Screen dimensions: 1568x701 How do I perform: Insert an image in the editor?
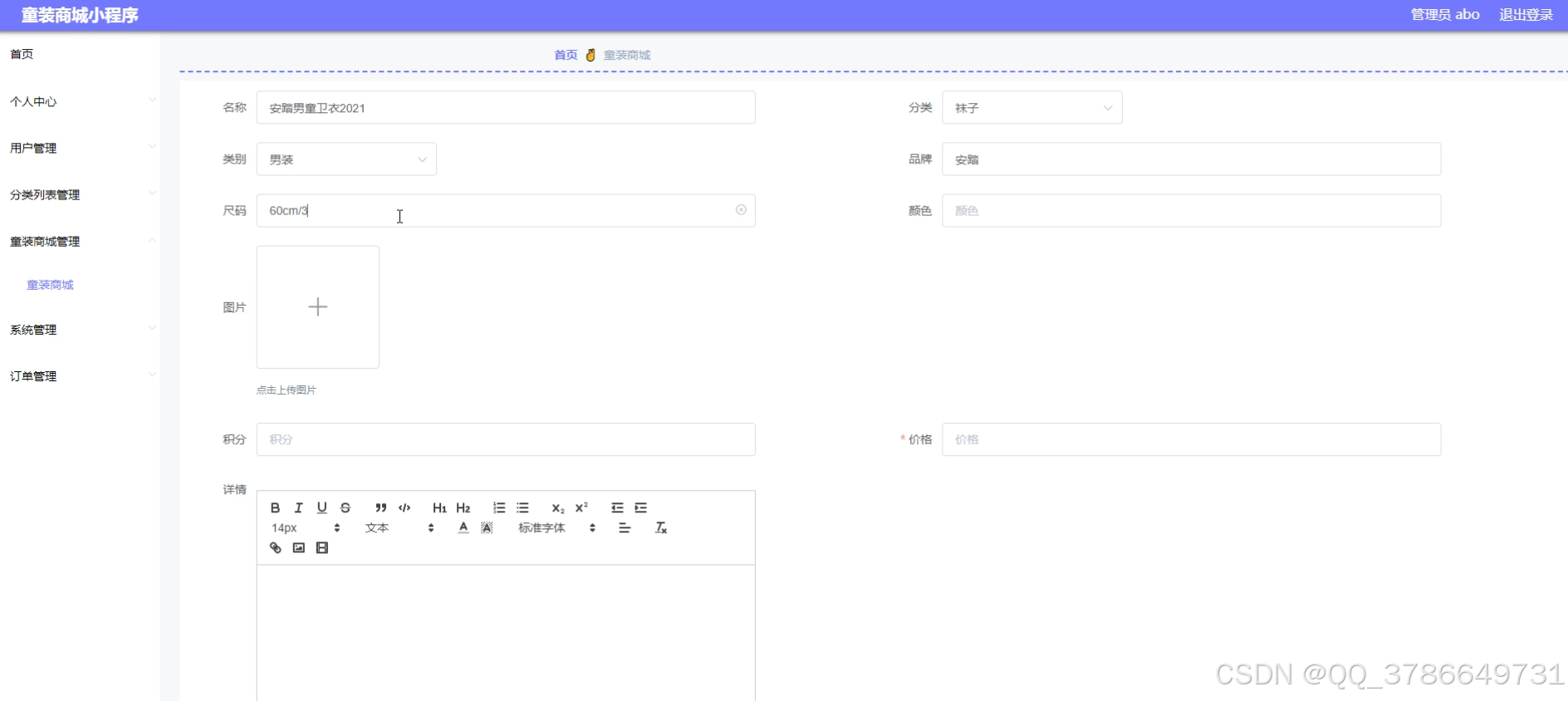(x=298, y=547)
